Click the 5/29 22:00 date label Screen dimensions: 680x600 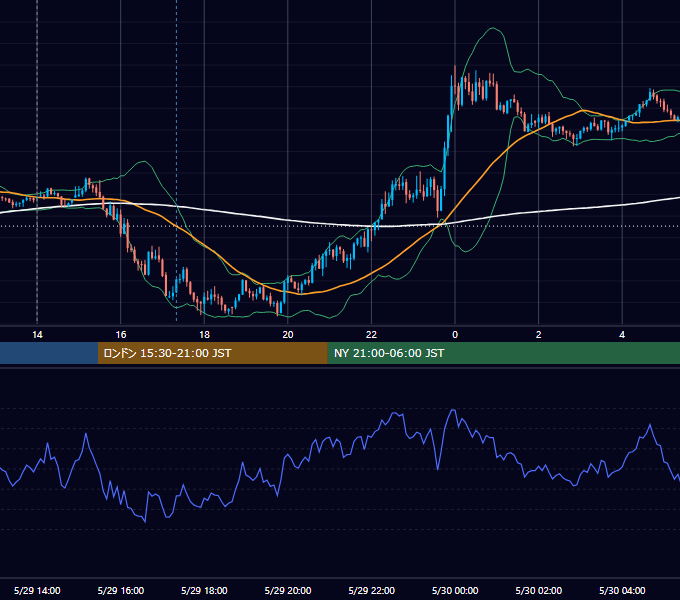(372, 590)
